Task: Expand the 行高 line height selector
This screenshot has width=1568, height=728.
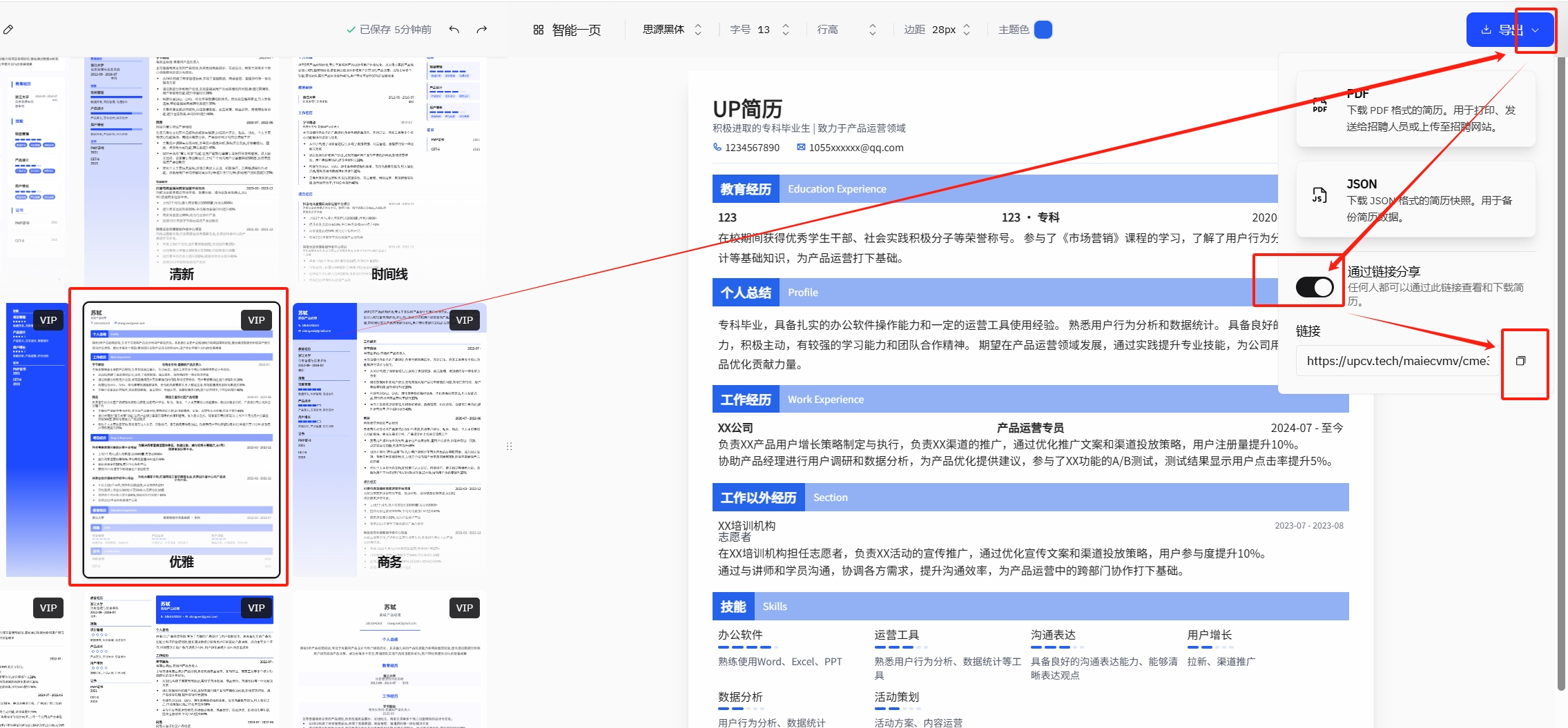Action: click(846, 30)
